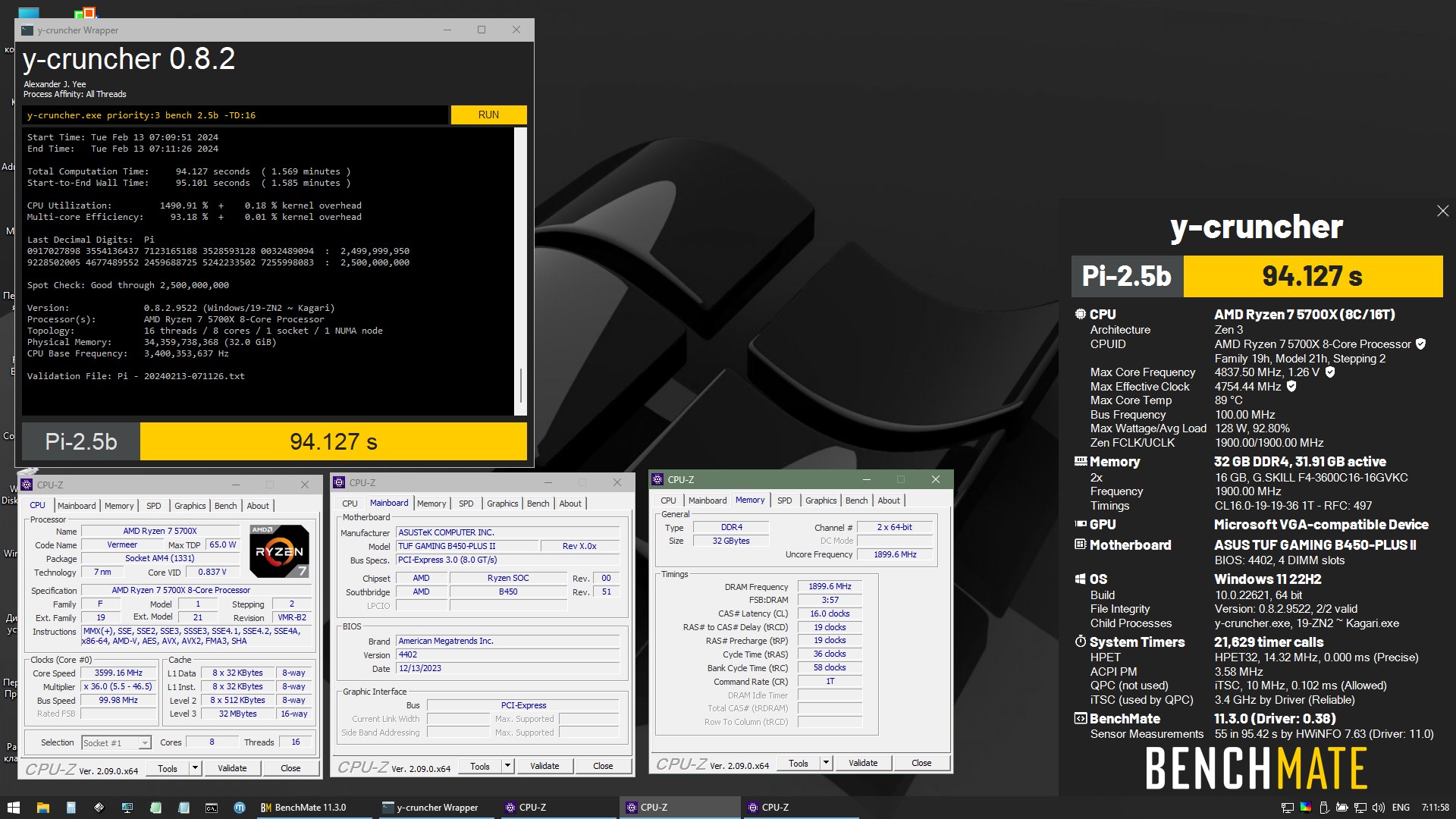Click the y-cruncher command line input field
The height and width of the screenshot is (819, 1456).
(x=235, y=115)
